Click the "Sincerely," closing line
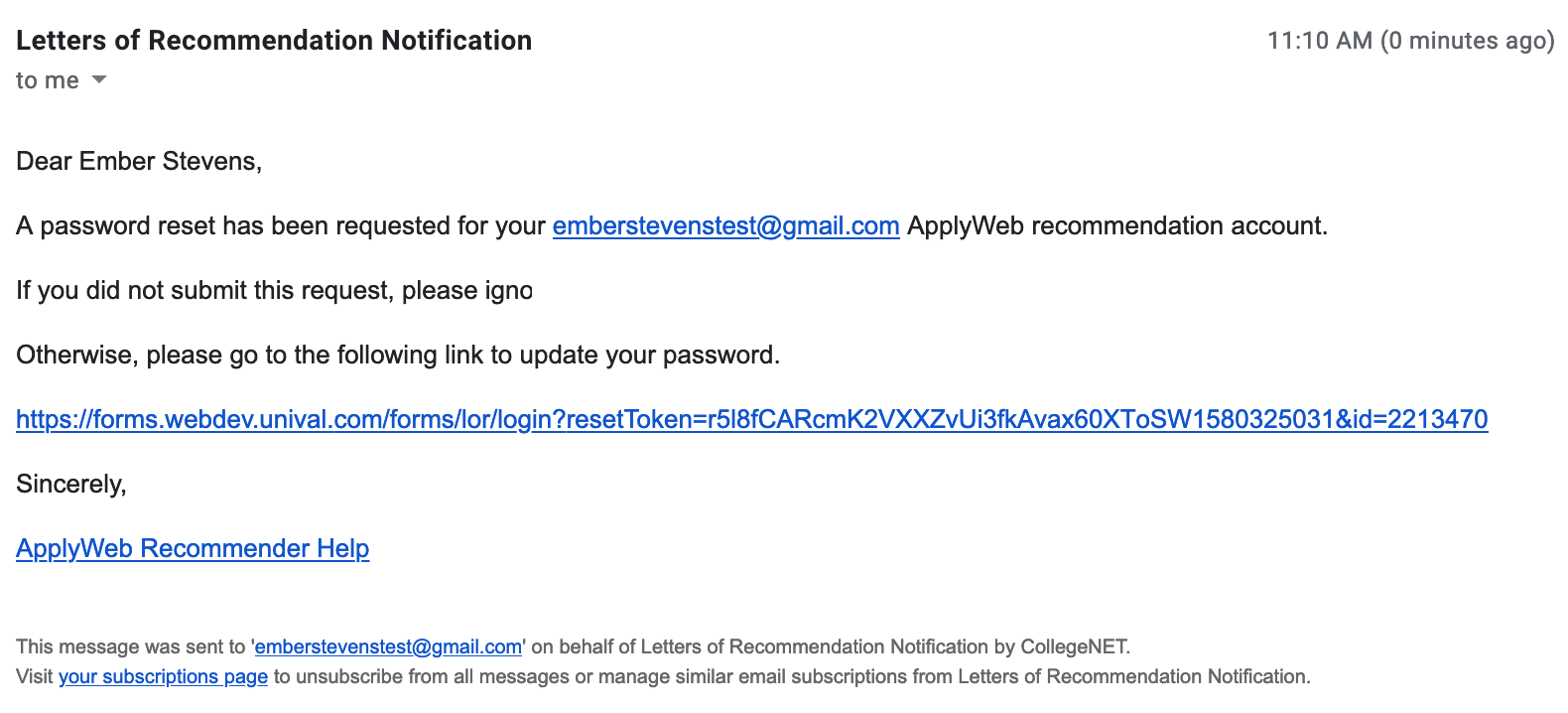The width and height of the screenshot is (1568, 713). (x=71, y=484)
